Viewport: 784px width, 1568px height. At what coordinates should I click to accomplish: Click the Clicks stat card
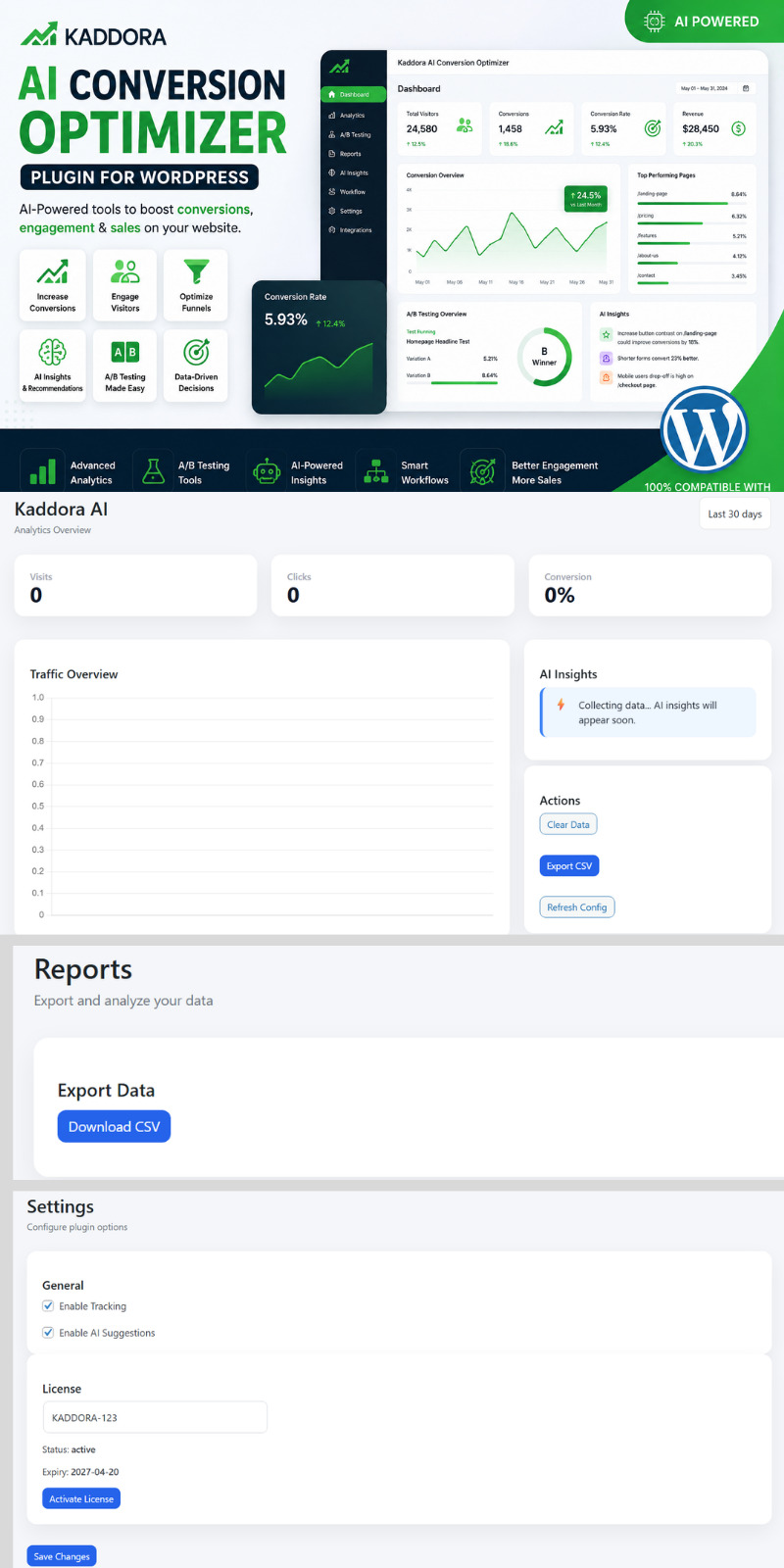(x=393, y=585)
